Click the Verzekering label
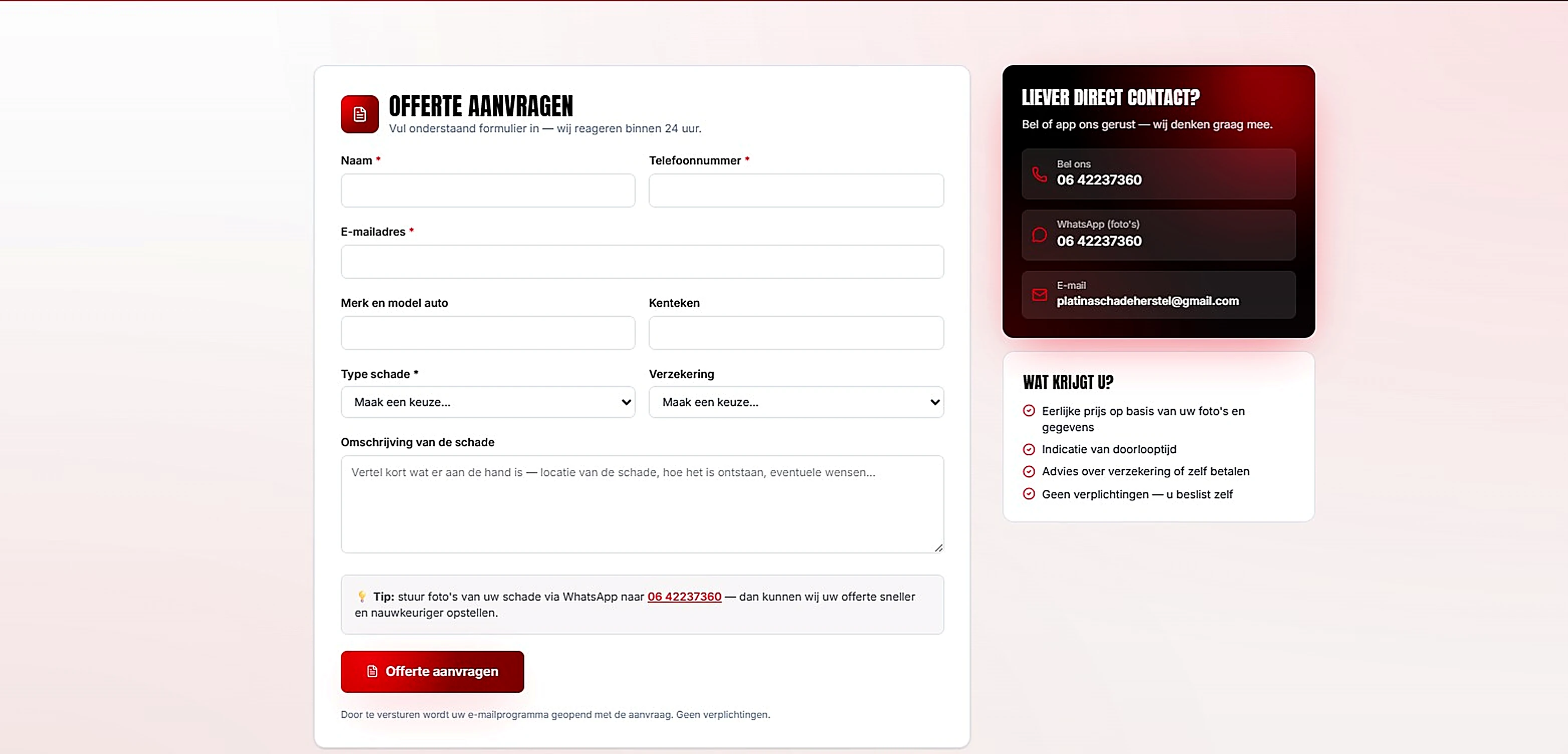Image resolution: width=1568 pixels, height=754 pixels. pos(681,374)
